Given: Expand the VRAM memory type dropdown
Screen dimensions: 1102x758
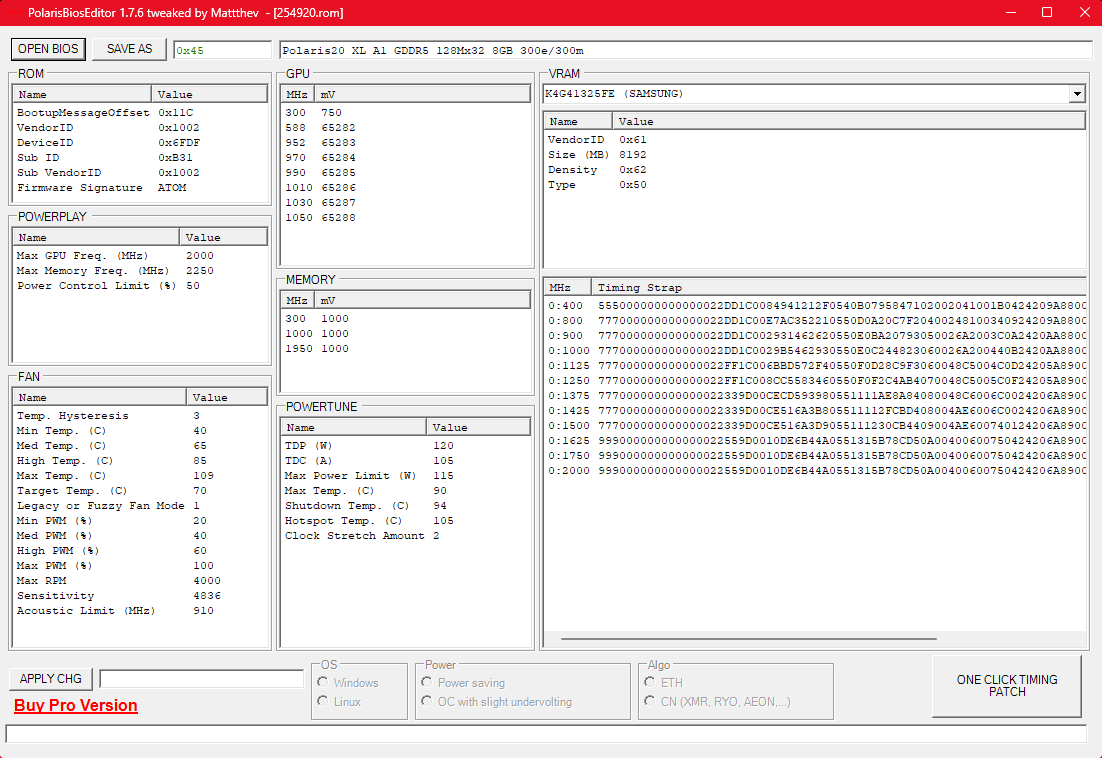Looking at the screenshot, I should (1076, 94).
